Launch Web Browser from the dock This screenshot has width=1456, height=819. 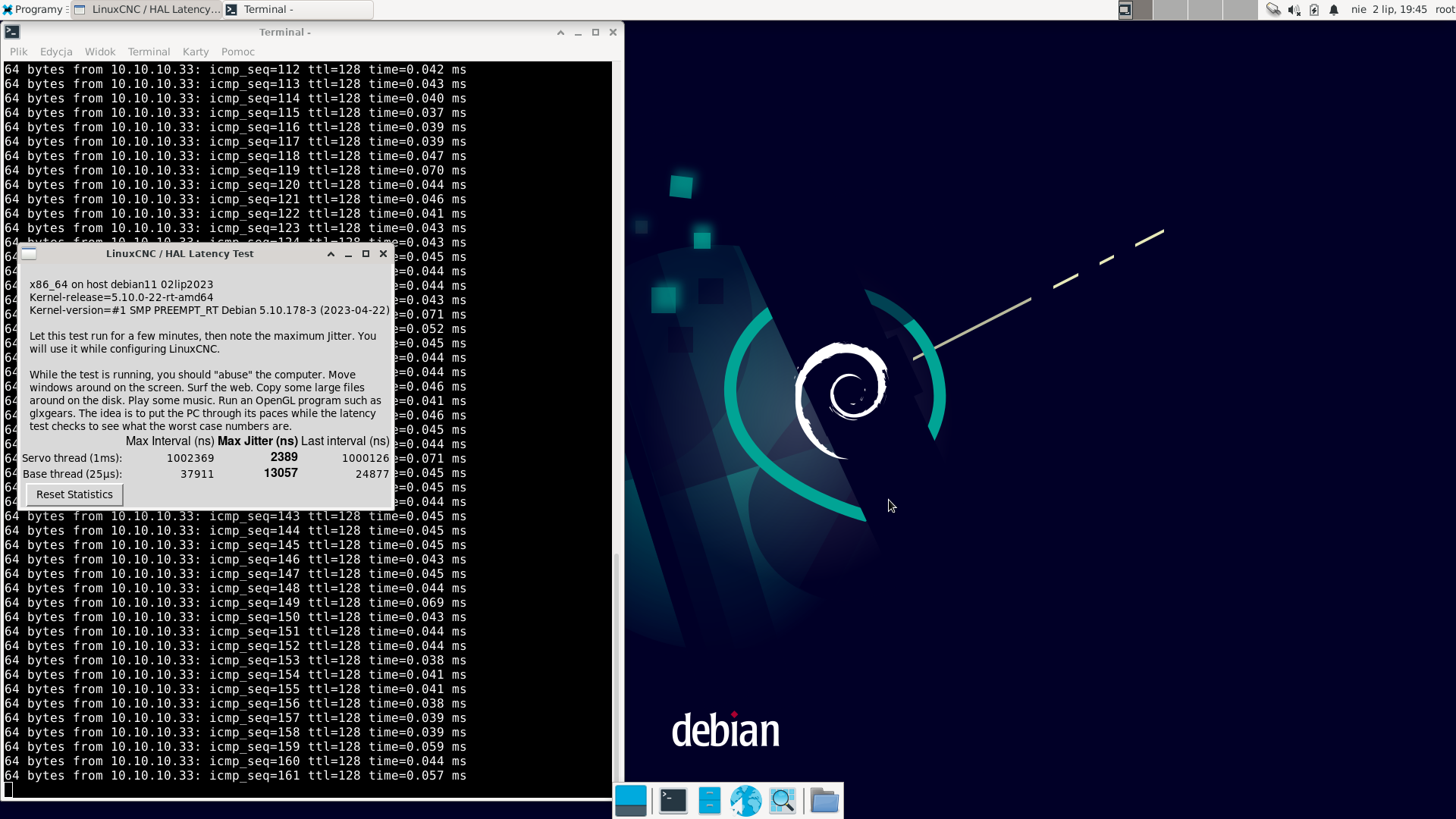click(x=746, y=801)
